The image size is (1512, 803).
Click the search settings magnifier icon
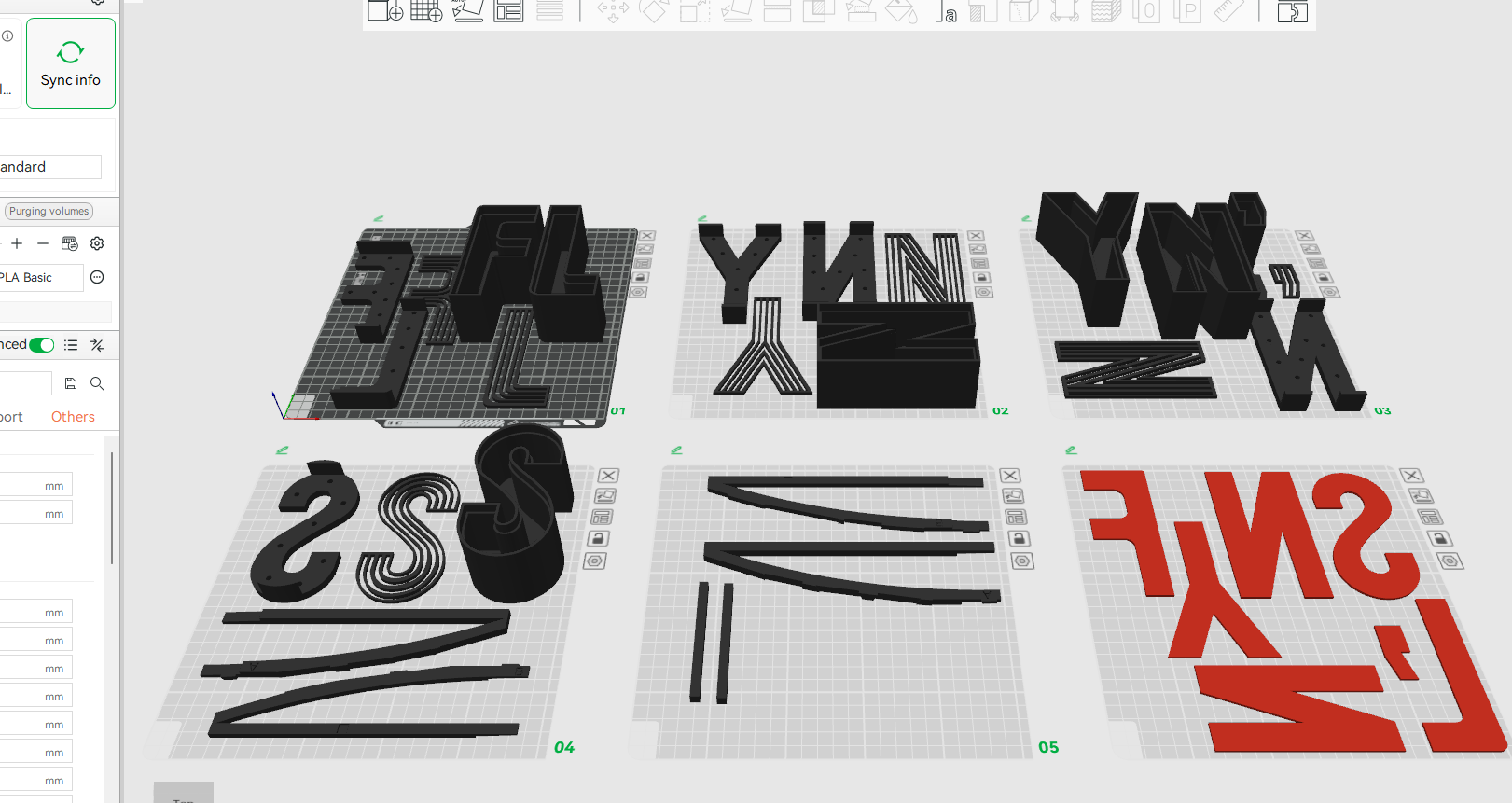(x=97, y=383)
